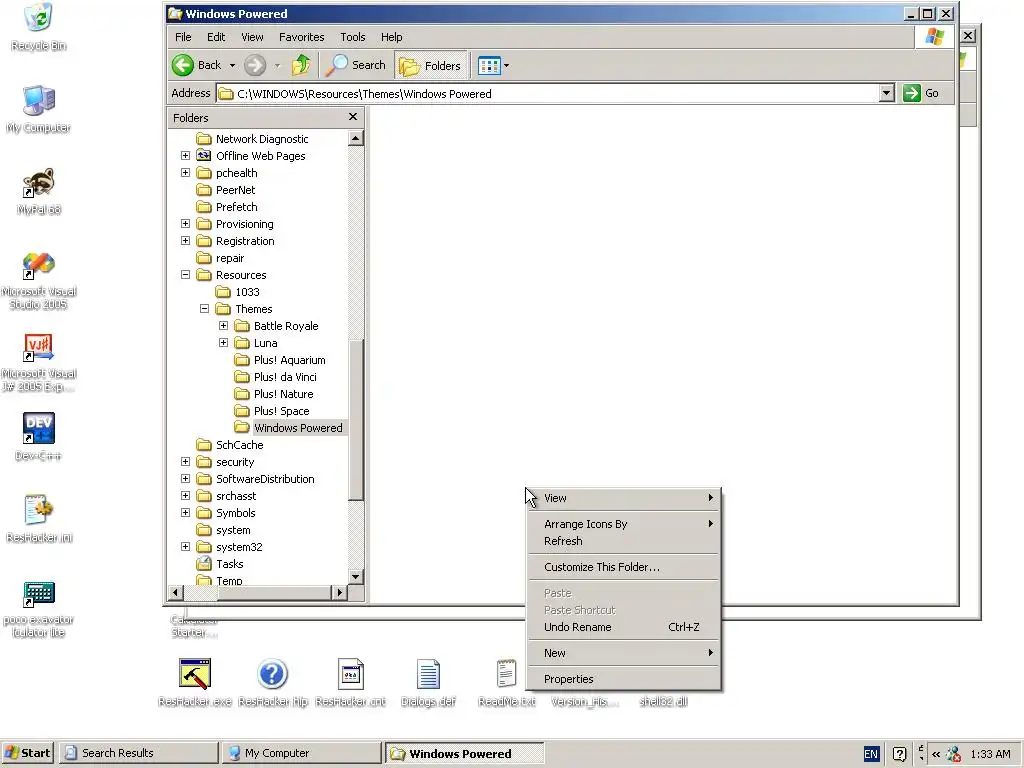This screenshot has width=1024, height=768.
Task: Select the PeerNet folder
Action: pos(226,189)
